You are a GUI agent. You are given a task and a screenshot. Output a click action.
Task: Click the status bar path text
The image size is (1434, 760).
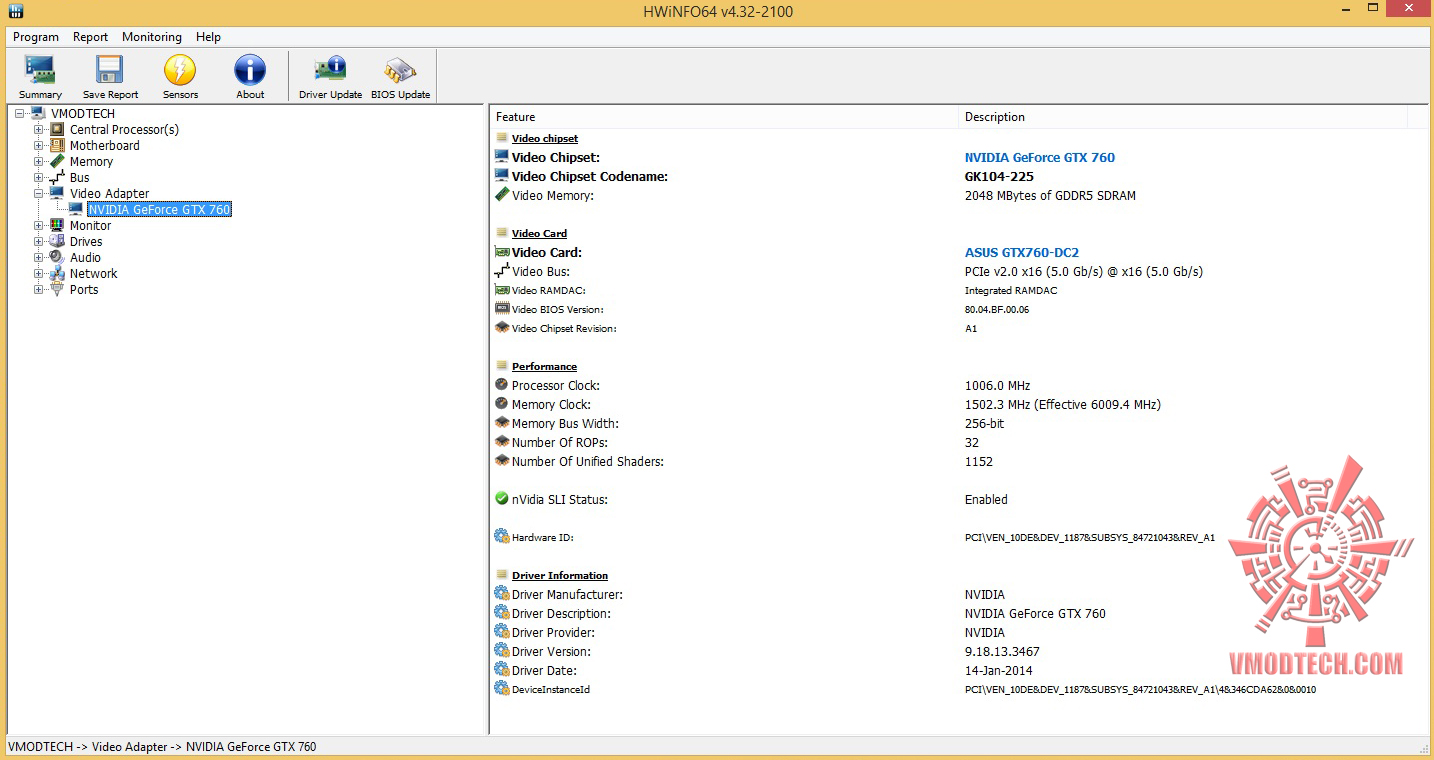[162, 746]
